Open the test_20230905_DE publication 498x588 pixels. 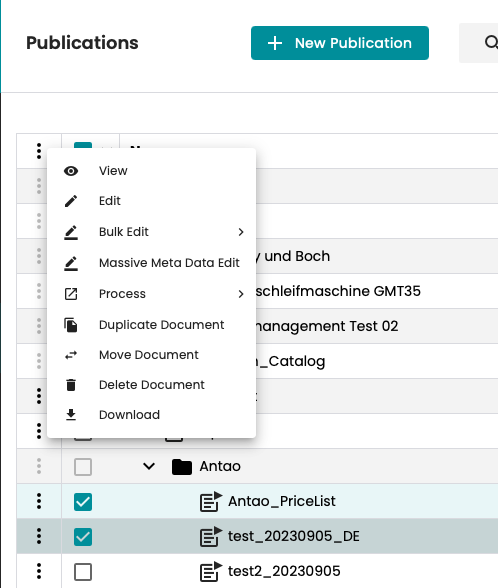tap(294, 536)
